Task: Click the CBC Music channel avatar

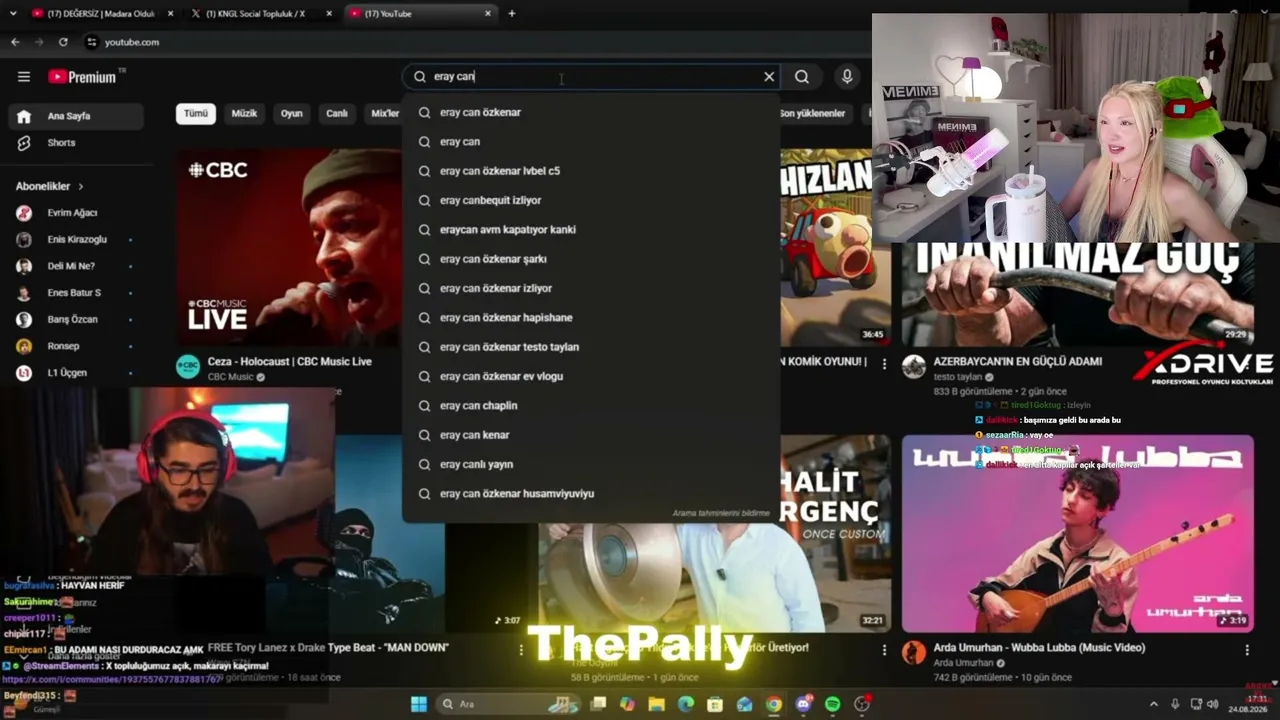Action: 188,367
